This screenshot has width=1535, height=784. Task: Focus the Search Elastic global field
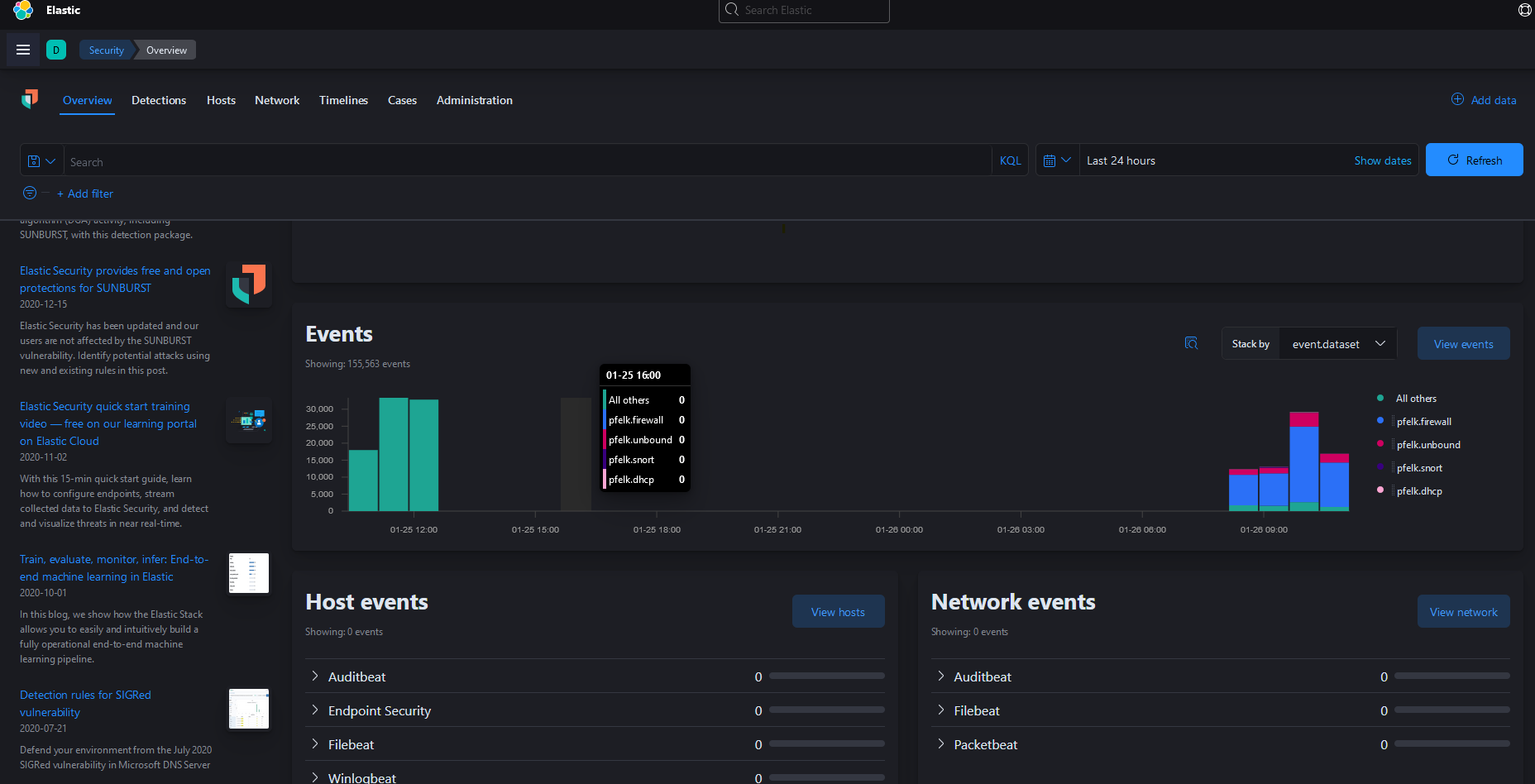(x=804, y=10)
